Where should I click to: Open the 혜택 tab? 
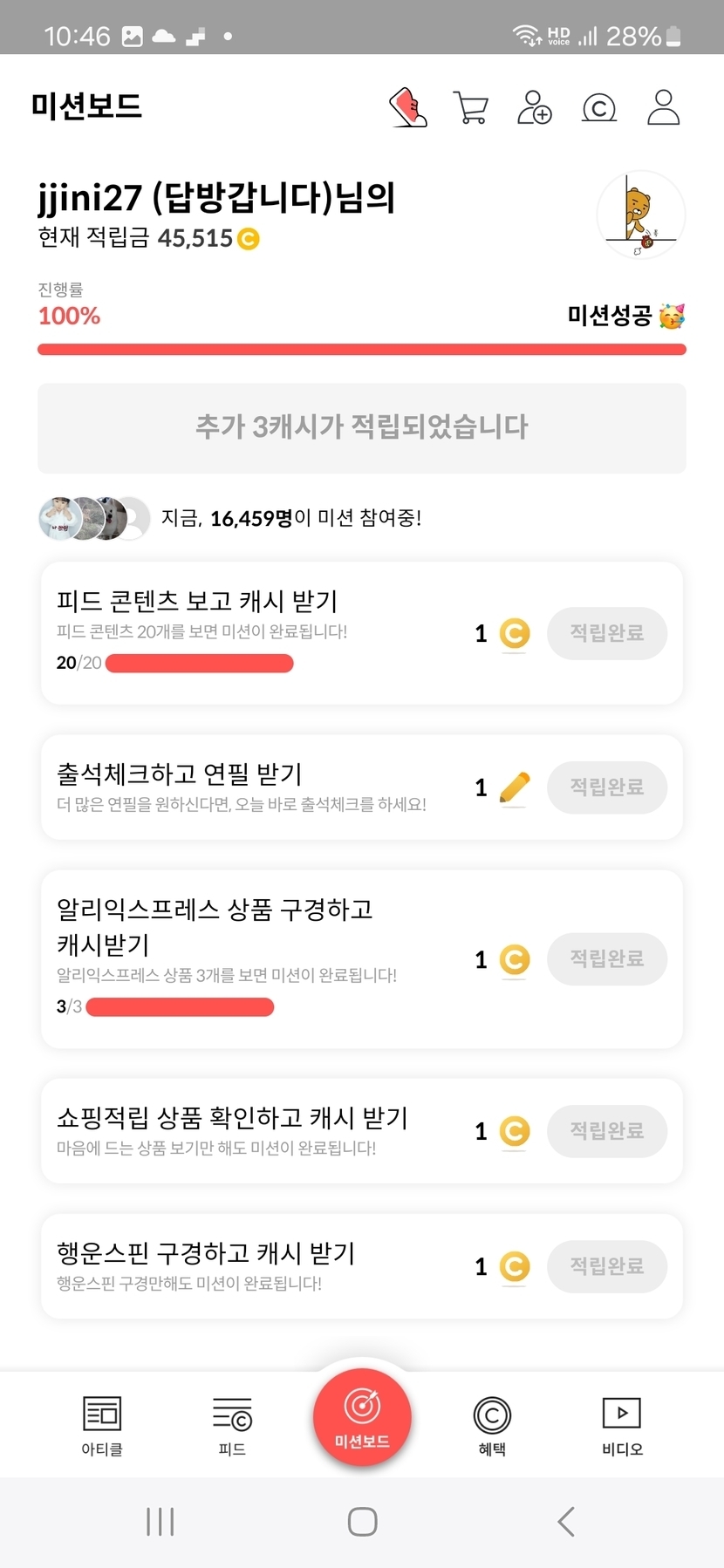492,1424
